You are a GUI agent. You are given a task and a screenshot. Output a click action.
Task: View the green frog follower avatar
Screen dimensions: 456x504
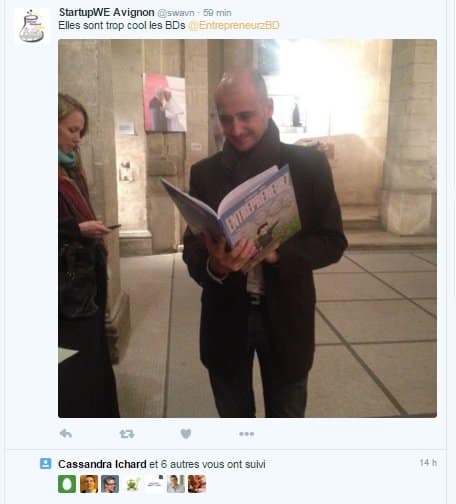(x=132, y=484)
